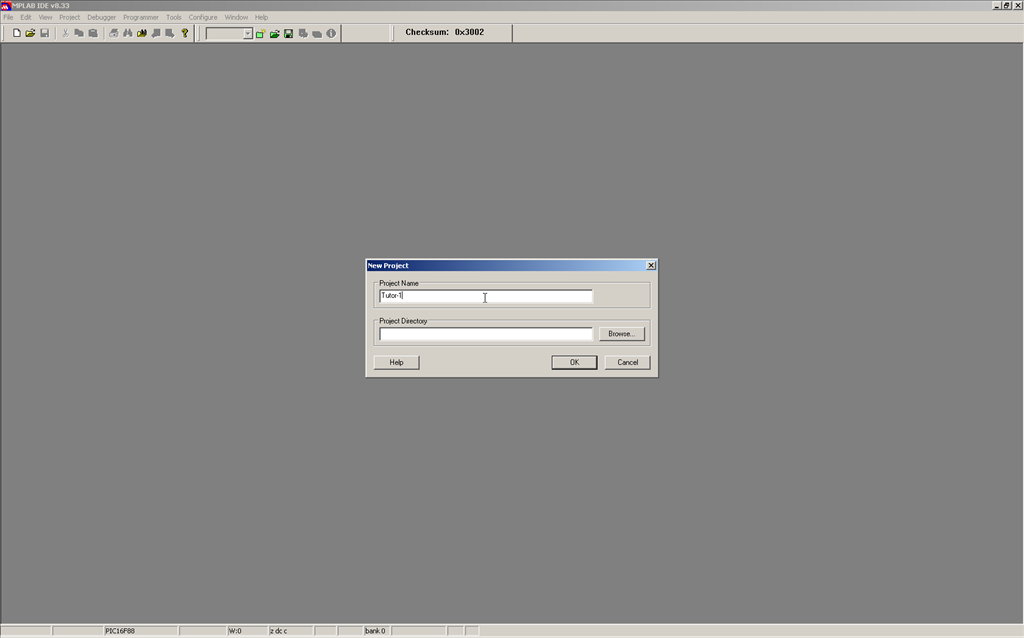Click the Cut scissors icon
Viewport: 1024px width, 638px height.
[66, 33]
